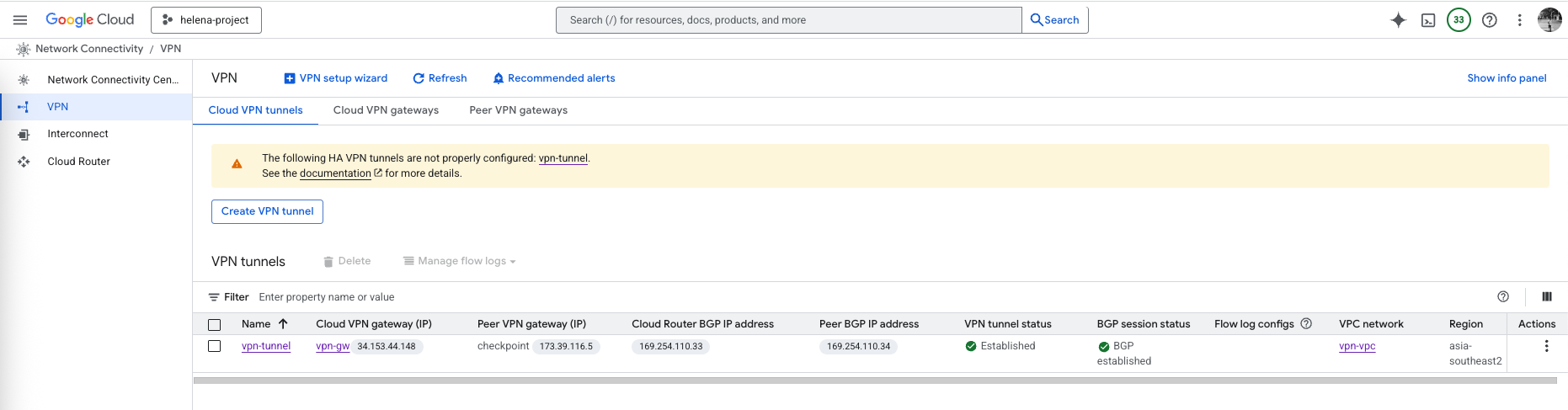Click the column display options icon
Screen dimensions: 1568x410
[x=1546, y=296]
